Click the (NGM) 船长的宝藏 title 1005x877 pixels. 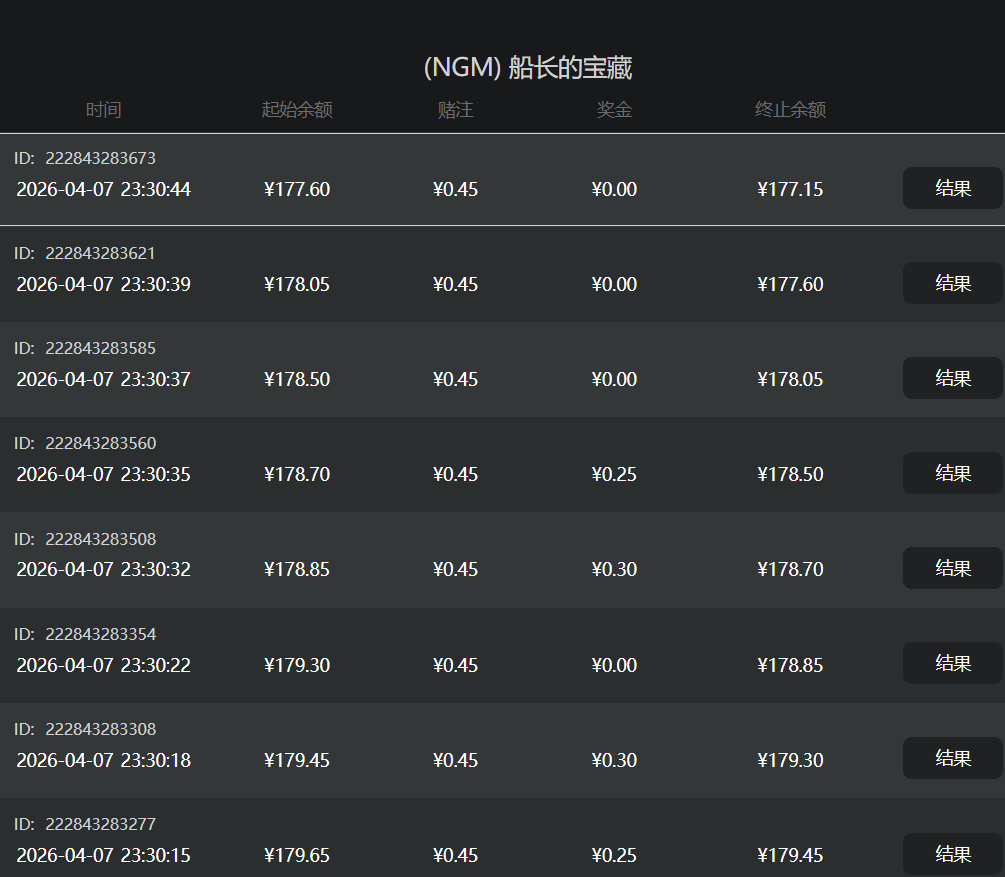pos(527,68)
